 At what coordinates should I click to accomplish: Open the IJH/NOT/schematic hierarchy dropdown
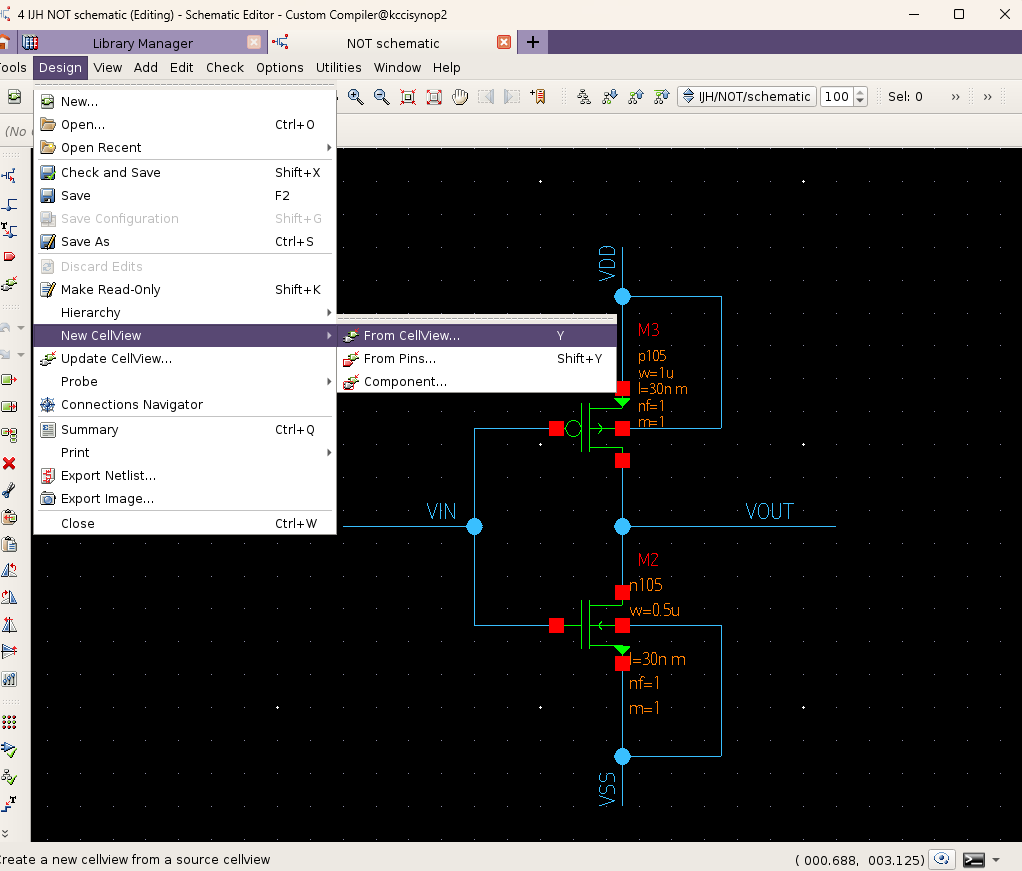pyautogui.click(x=747, y=97)
